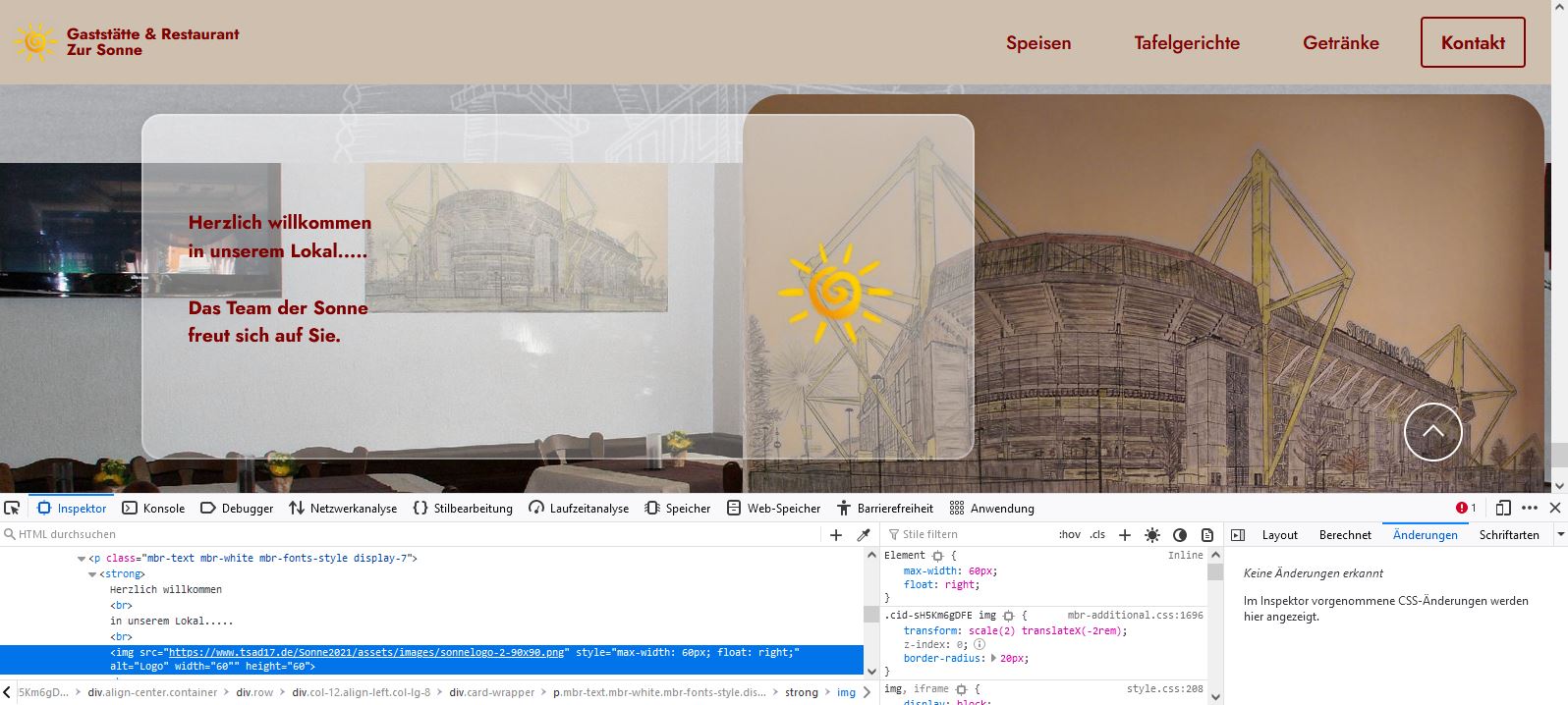Expand the border-radius shorthand property
Screen dimensions: 1568x705
[x=992, y=659]
